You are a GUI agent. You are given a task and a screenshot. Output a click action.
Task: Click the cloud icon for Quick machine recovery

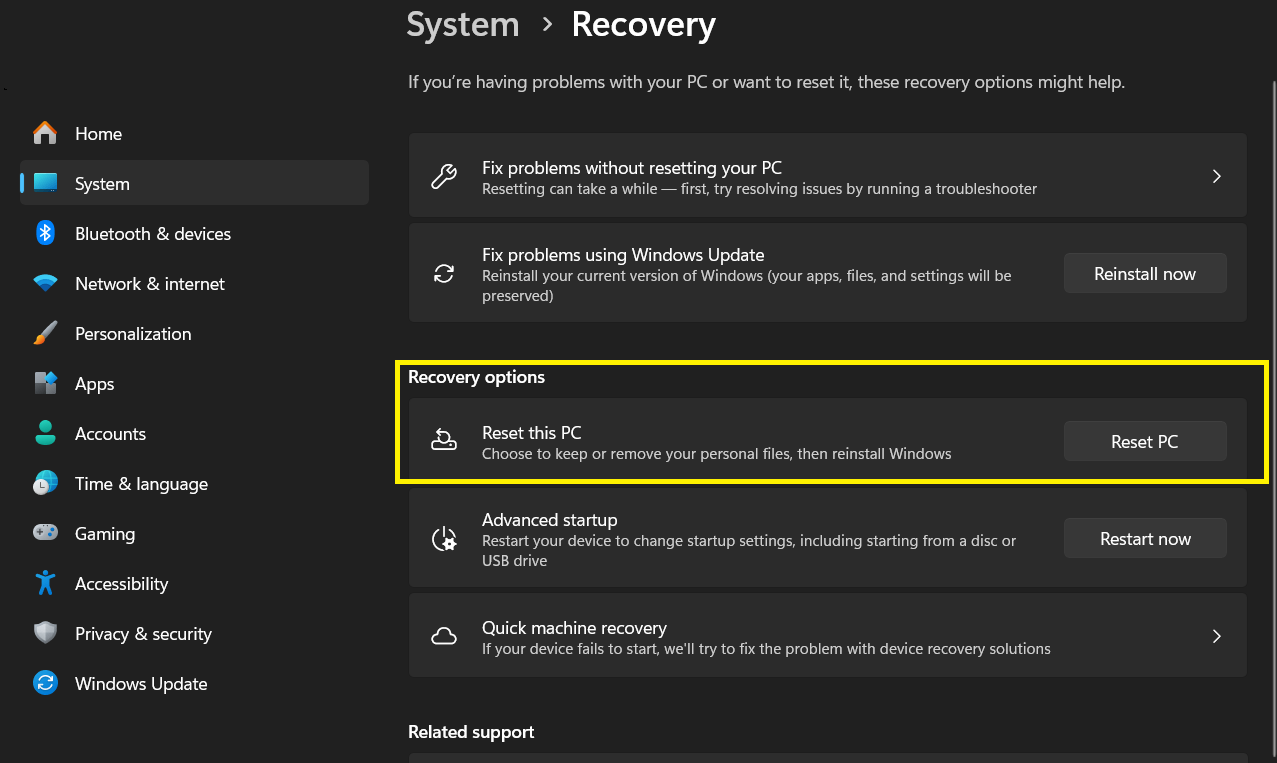coord(443,636)
